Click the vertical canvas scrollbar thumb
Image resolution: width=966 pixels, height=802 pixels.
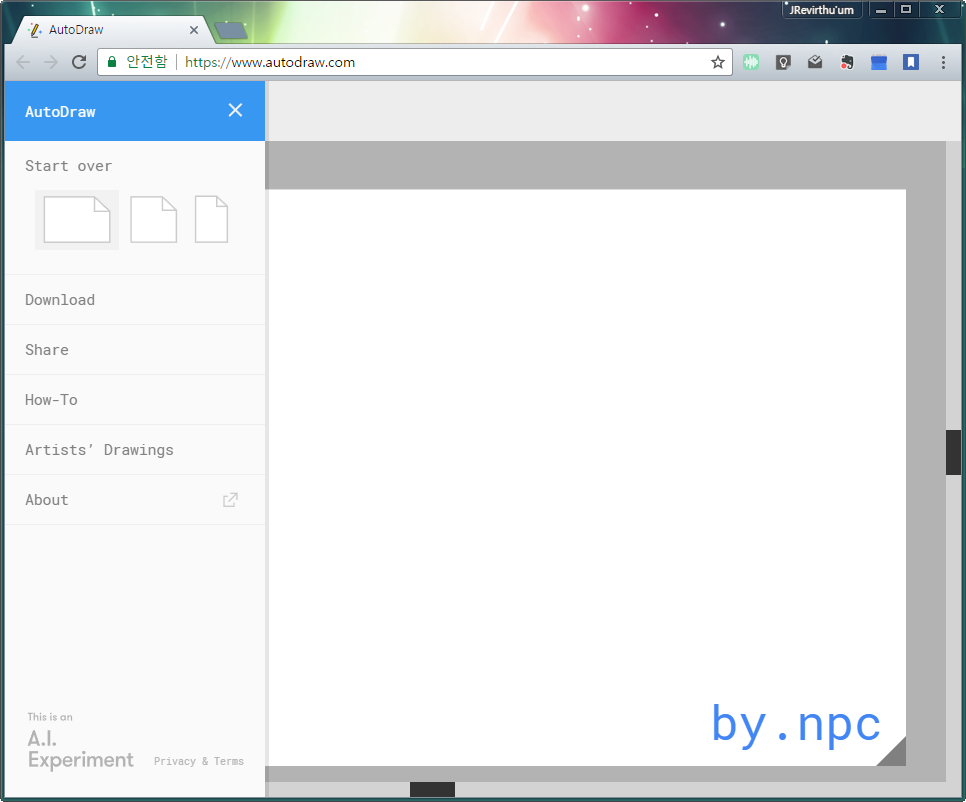click(x=953, y=452)
